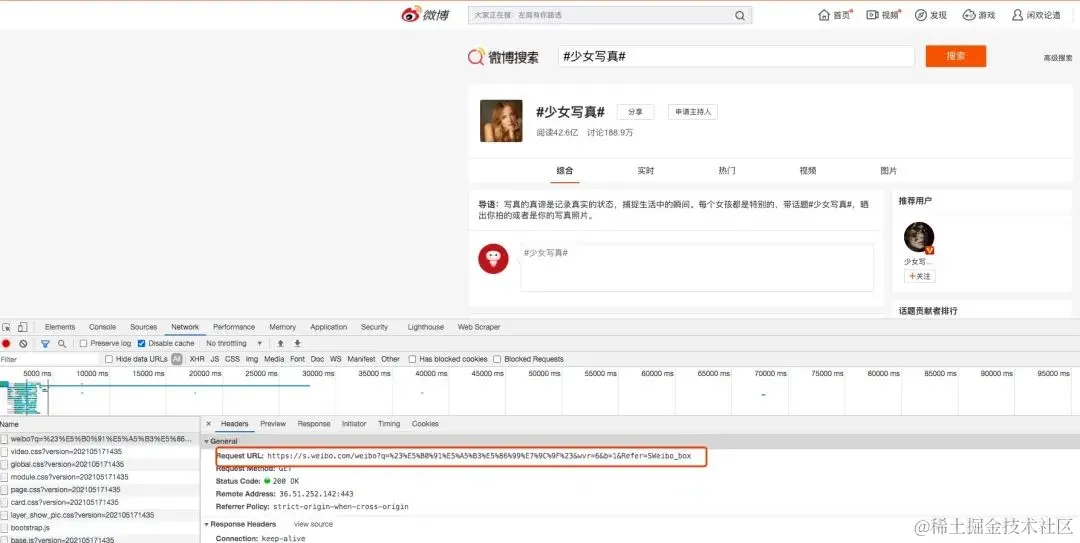
Task: Show the request Cookies tab
Action: click(x=425, y=424)
